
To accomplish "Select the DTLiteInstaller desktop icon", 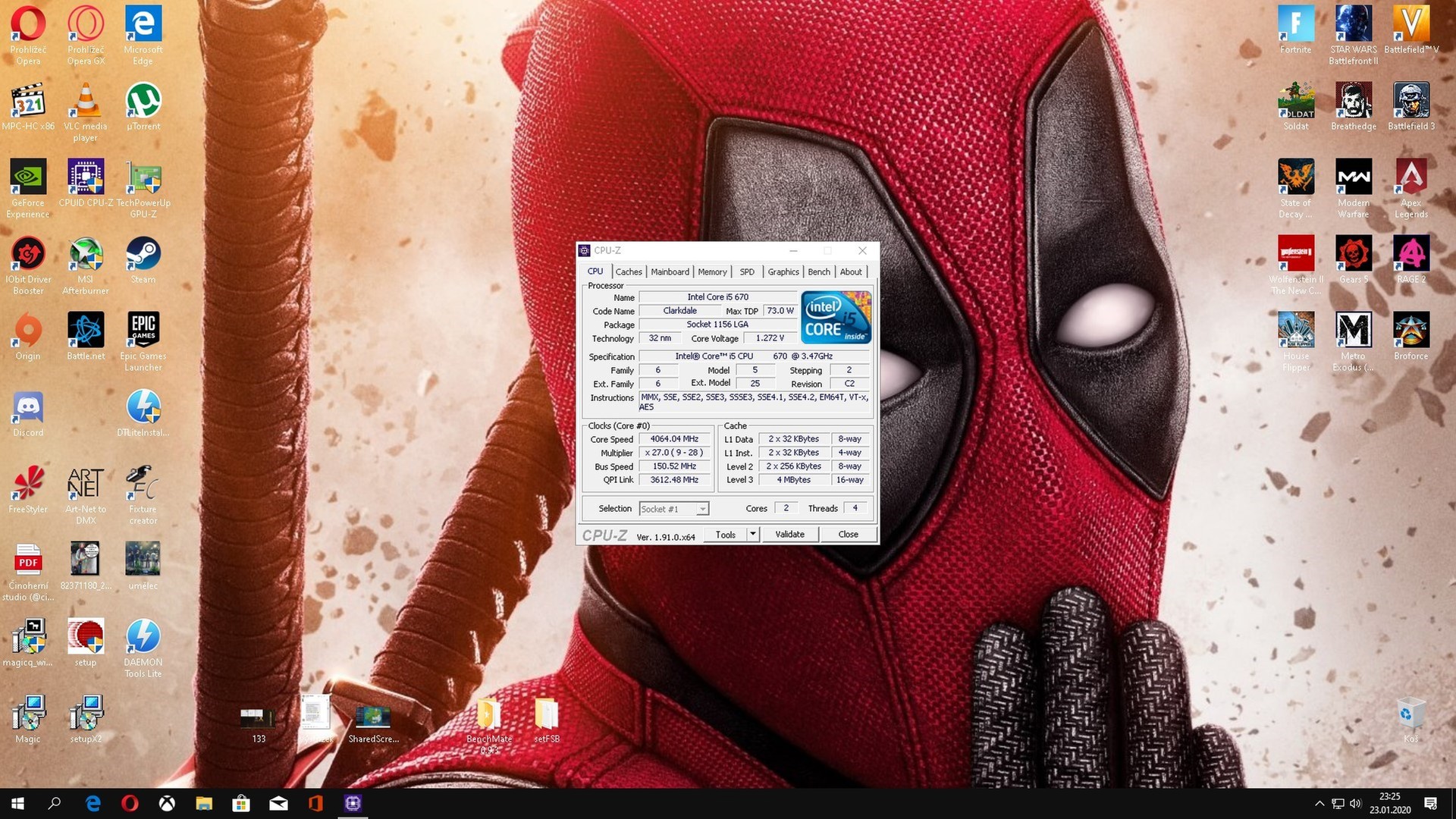I will point(143,414).
